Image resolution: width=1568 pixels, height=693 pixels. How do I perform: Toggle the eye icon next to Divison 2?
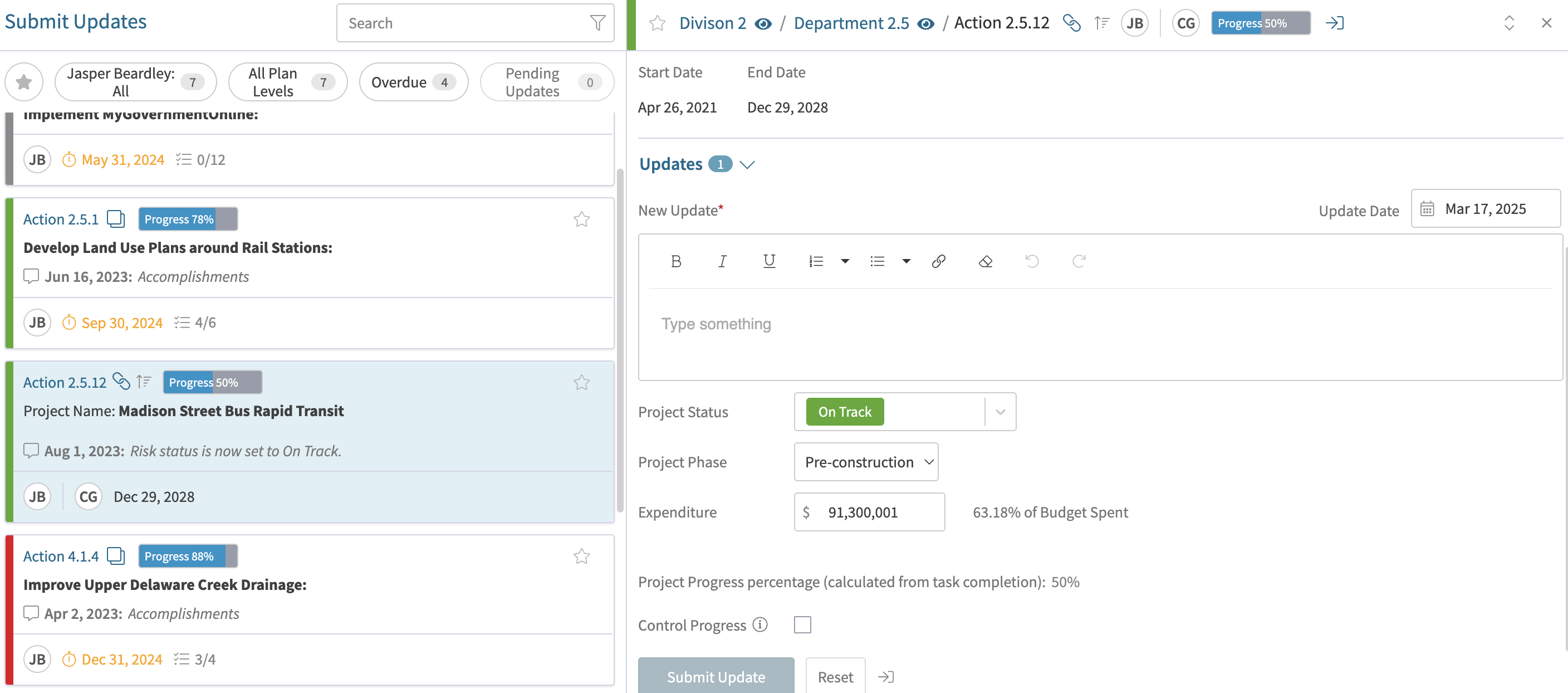(x=763, y=23)
